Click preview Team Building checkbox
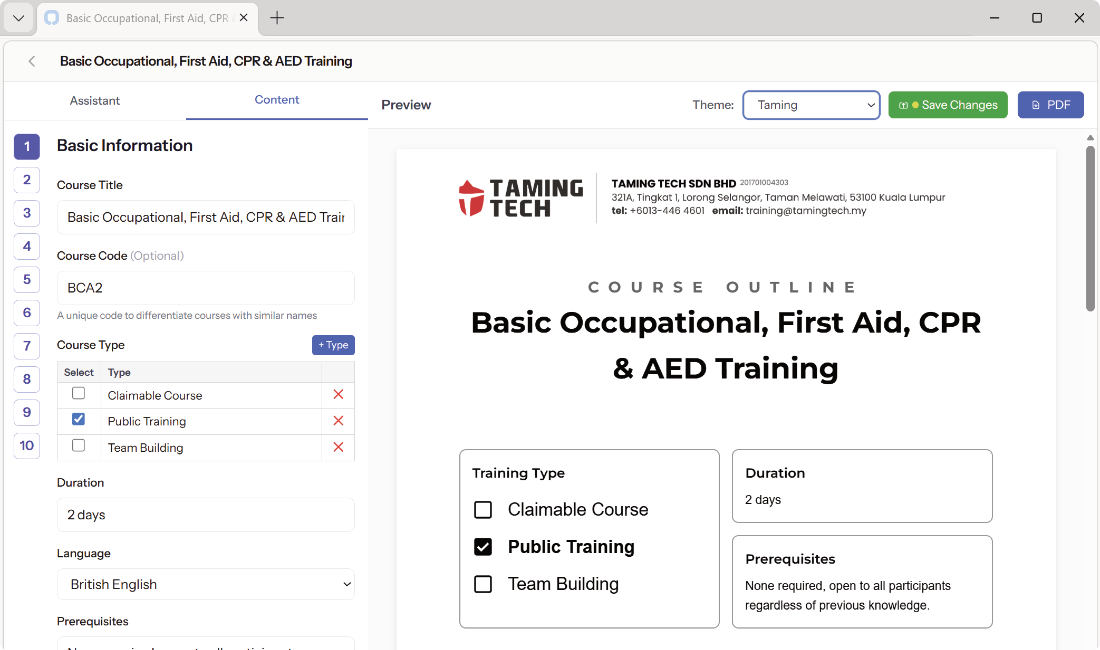 pos(483,584)
